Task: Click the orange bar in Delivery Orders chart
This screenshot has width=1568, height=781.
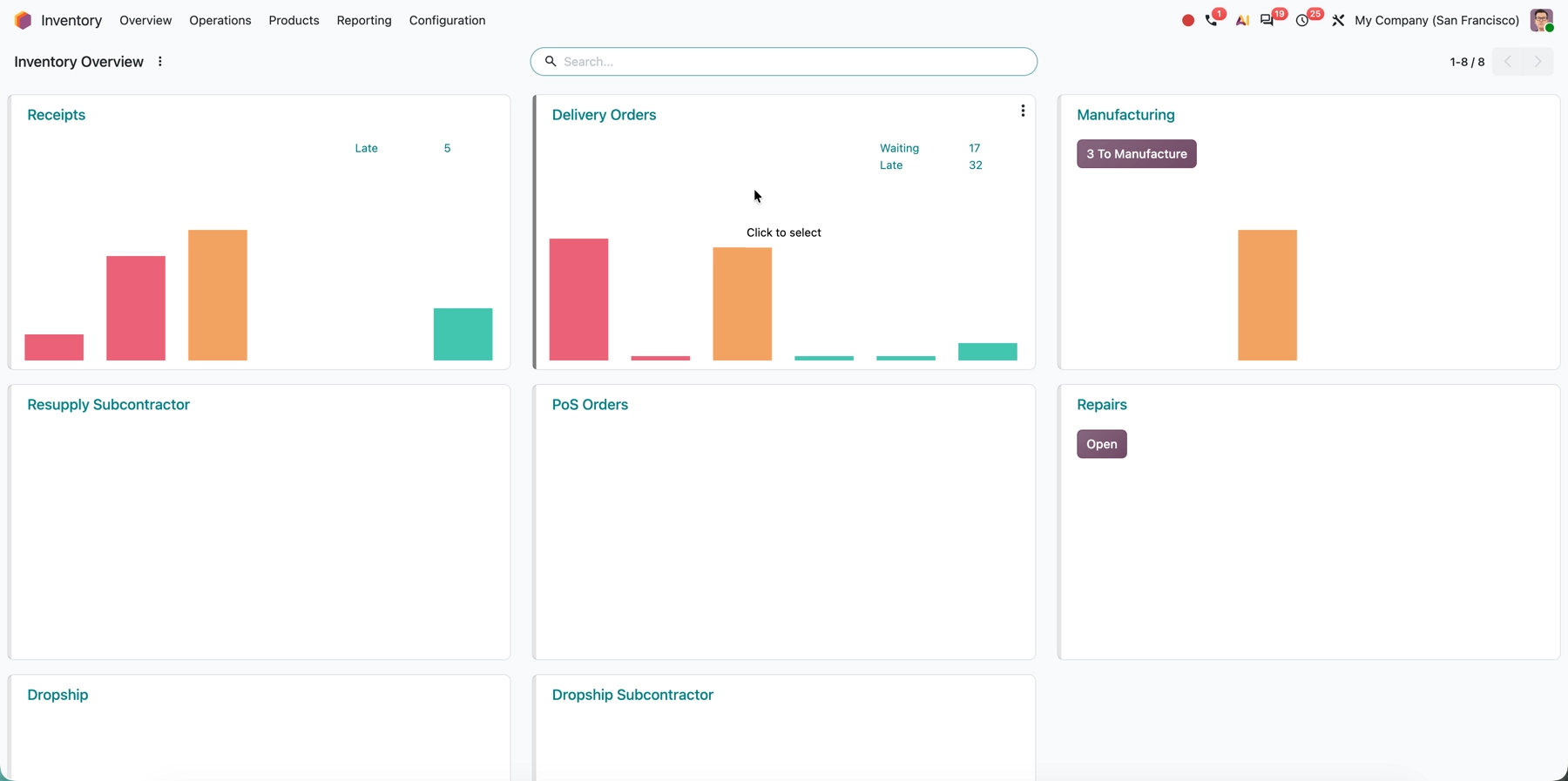Action: [742, 304]
